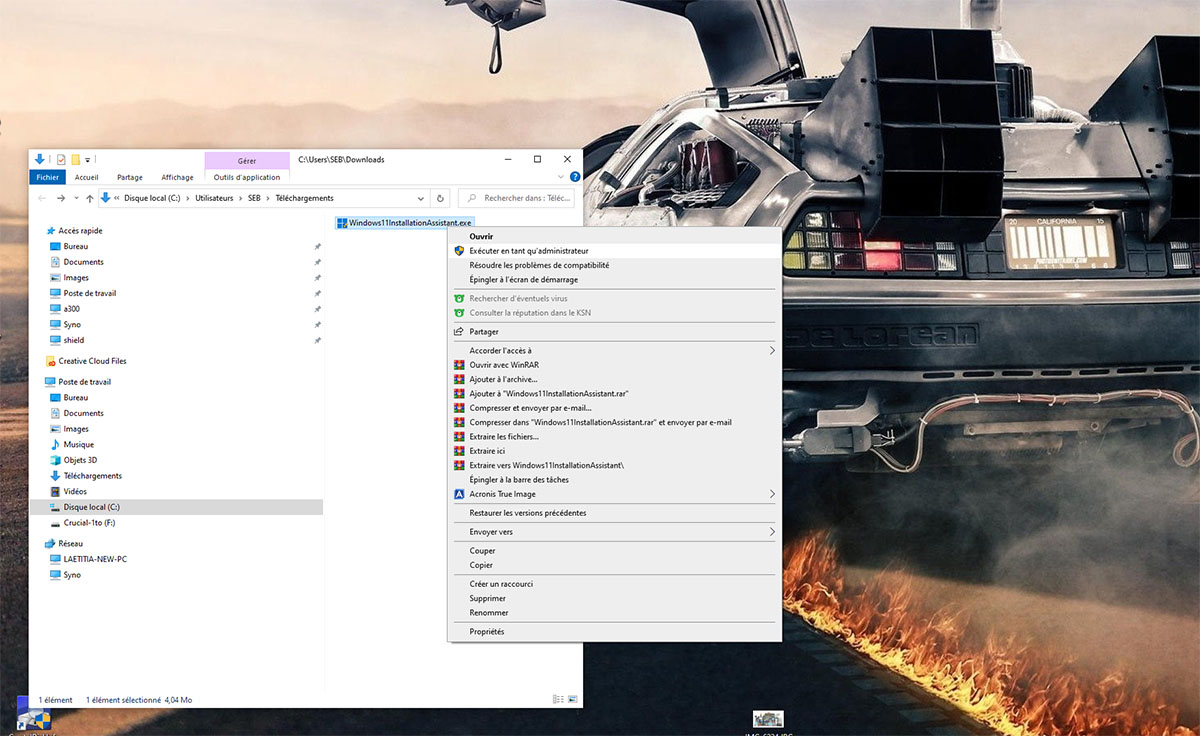Image resolution: width=1200 pixels, height=736 pixels.
Task: Open pinned a300 folder
Action: (71, 309)
